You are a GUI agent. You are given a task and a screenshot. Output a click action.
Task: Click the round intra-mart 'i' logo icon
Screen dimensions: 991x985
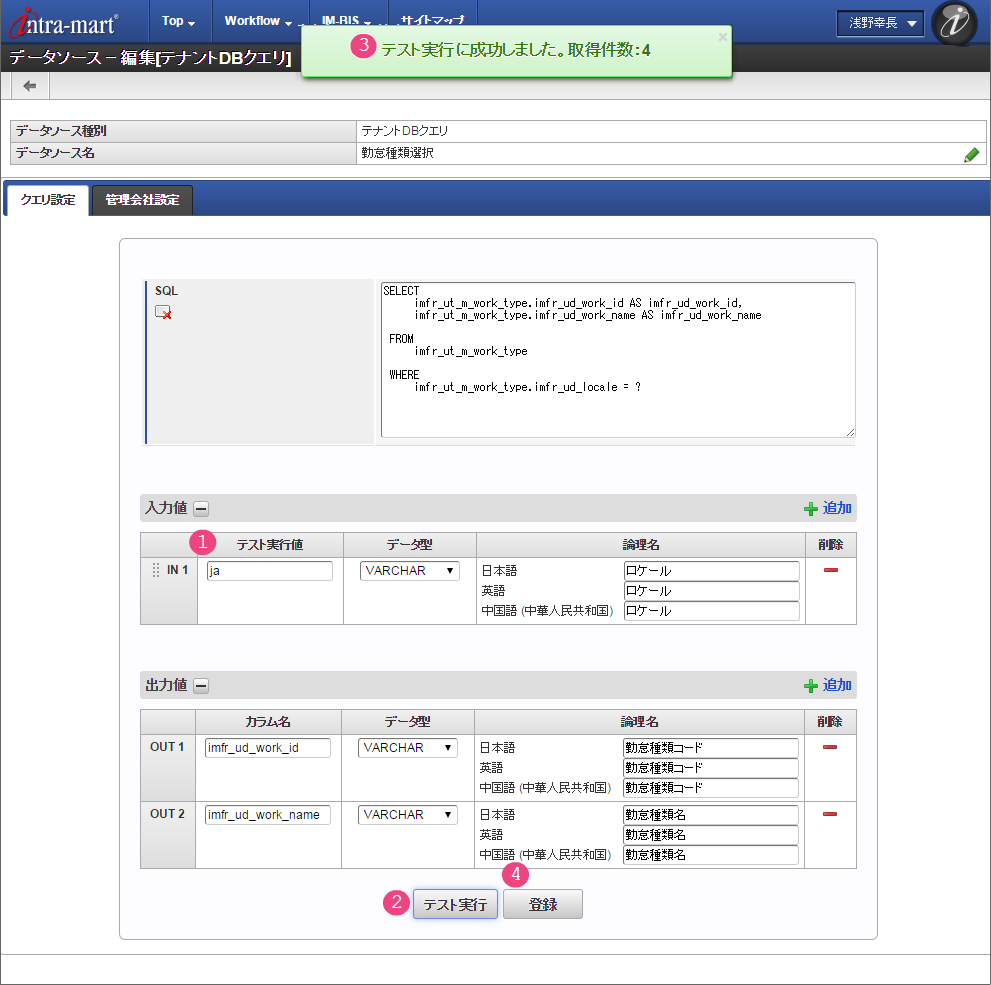954,23
